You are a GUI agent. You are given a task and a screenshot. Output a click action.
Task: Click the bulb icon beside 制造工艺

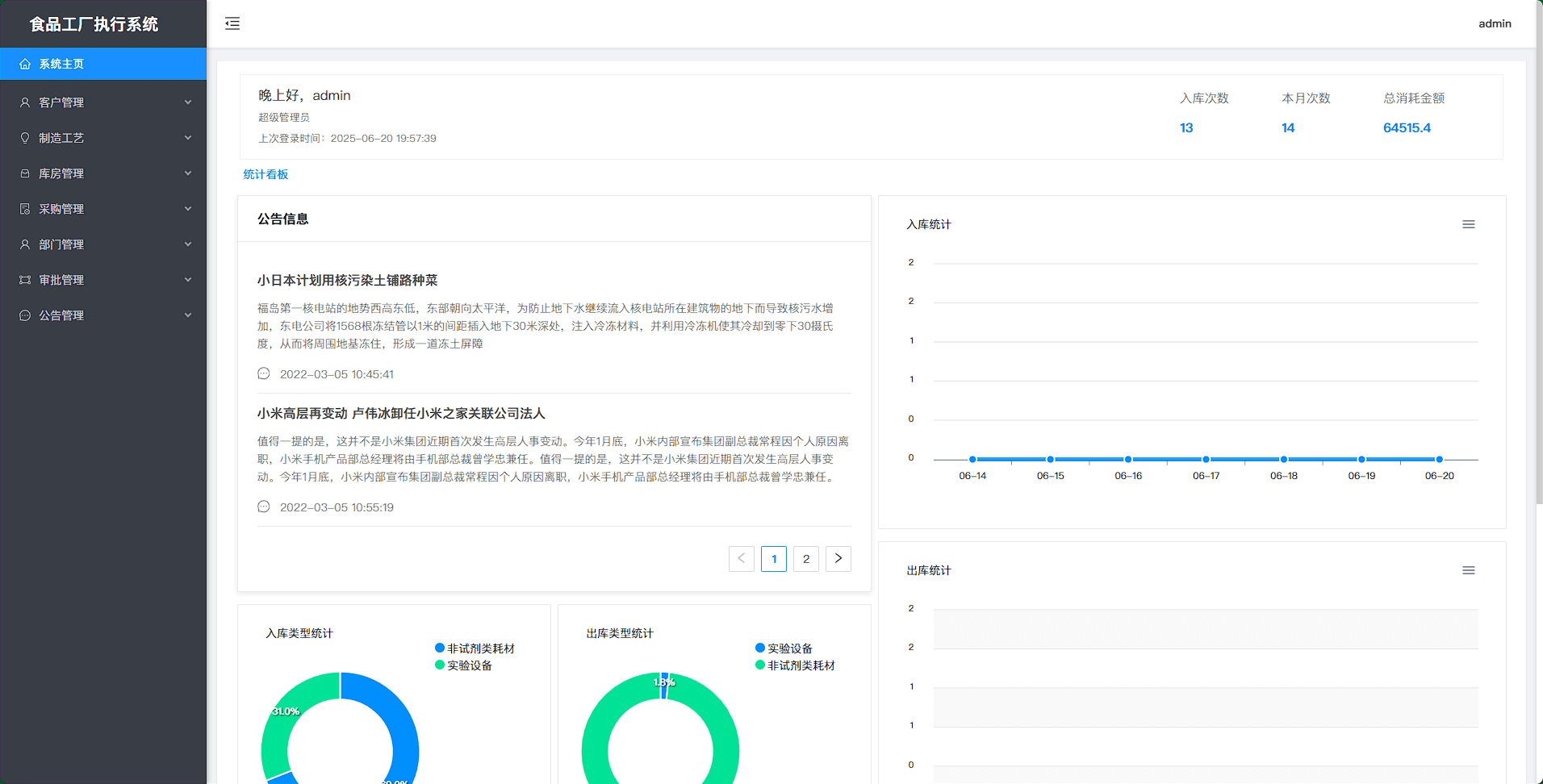[x=25, y=138]
